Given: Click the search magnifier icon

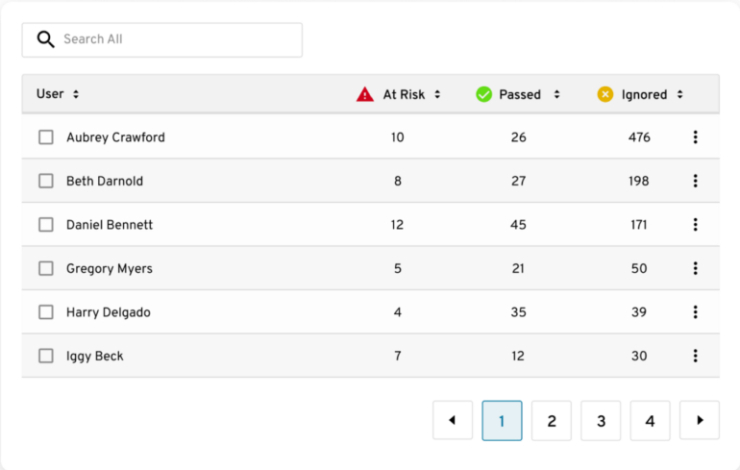Looking at the screenshot, I should (x=44, y=40).
